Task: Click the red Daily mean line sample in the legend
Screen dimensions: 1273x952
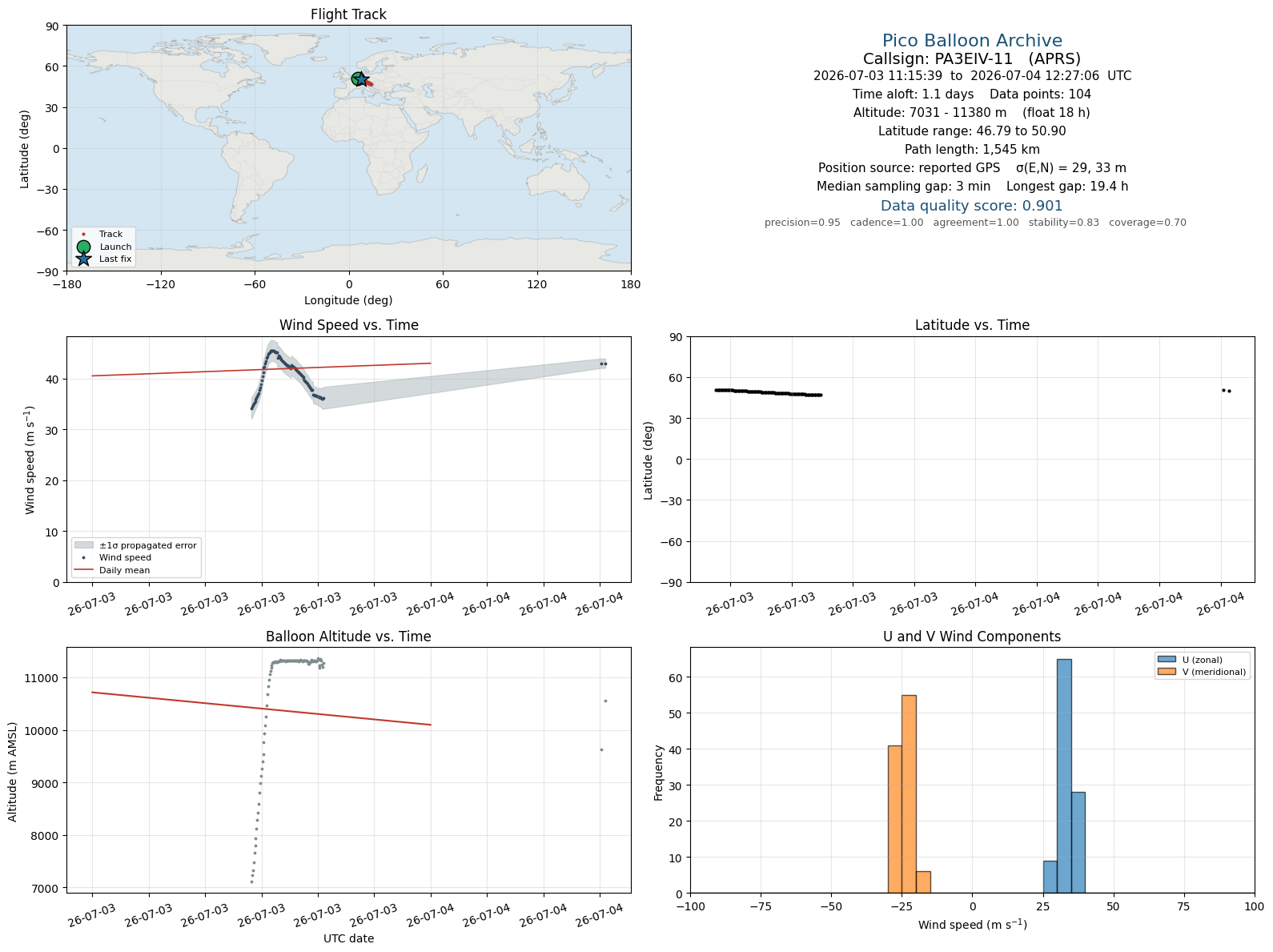Action: (x=83, y=570)
